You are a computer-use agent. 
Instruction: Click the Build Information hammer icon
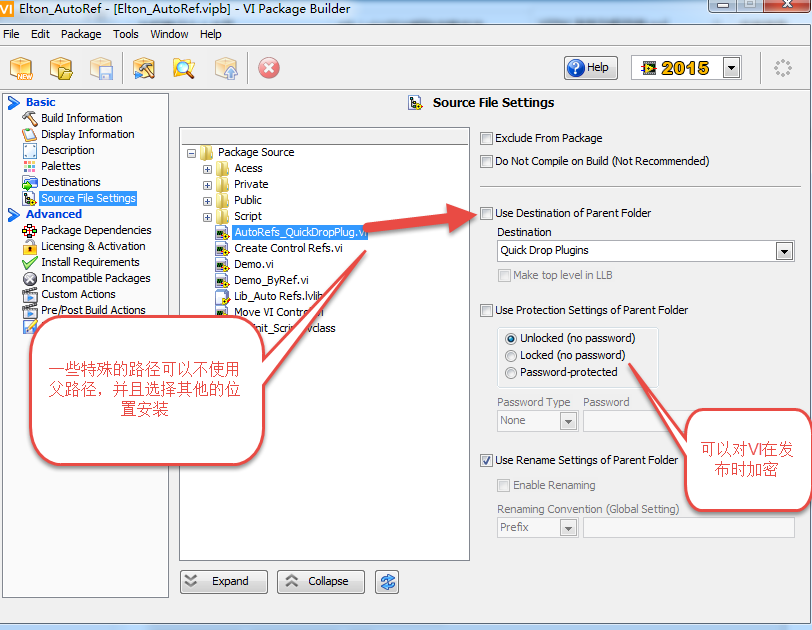[x=30, y=118]
